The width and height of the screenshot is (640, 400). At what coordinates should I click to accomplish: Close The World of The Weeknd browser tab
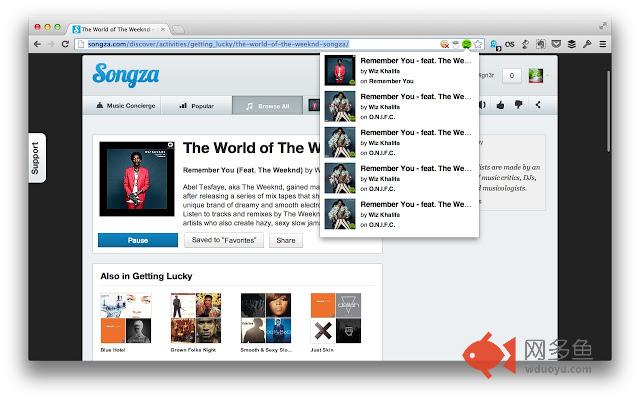163,29
